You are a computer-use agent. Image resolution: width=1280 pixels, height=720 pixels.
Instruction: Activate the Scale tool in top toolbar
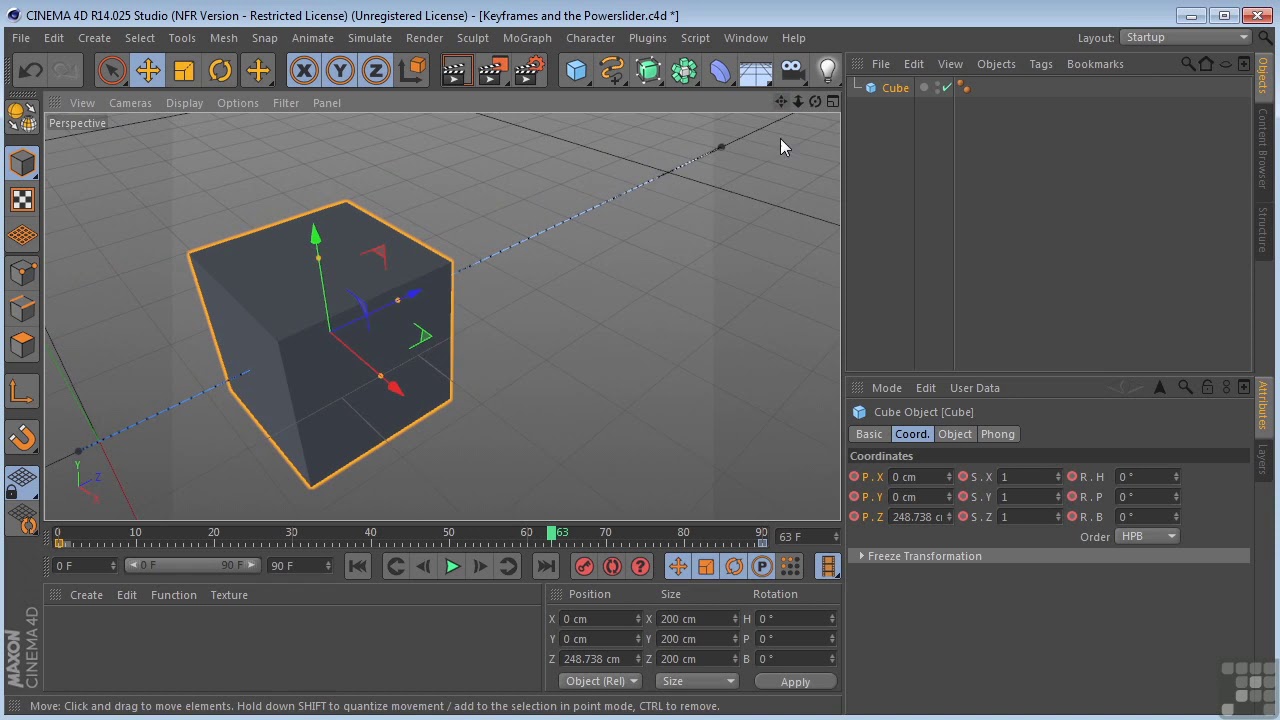pyautogui.click(x=184, y=70)
